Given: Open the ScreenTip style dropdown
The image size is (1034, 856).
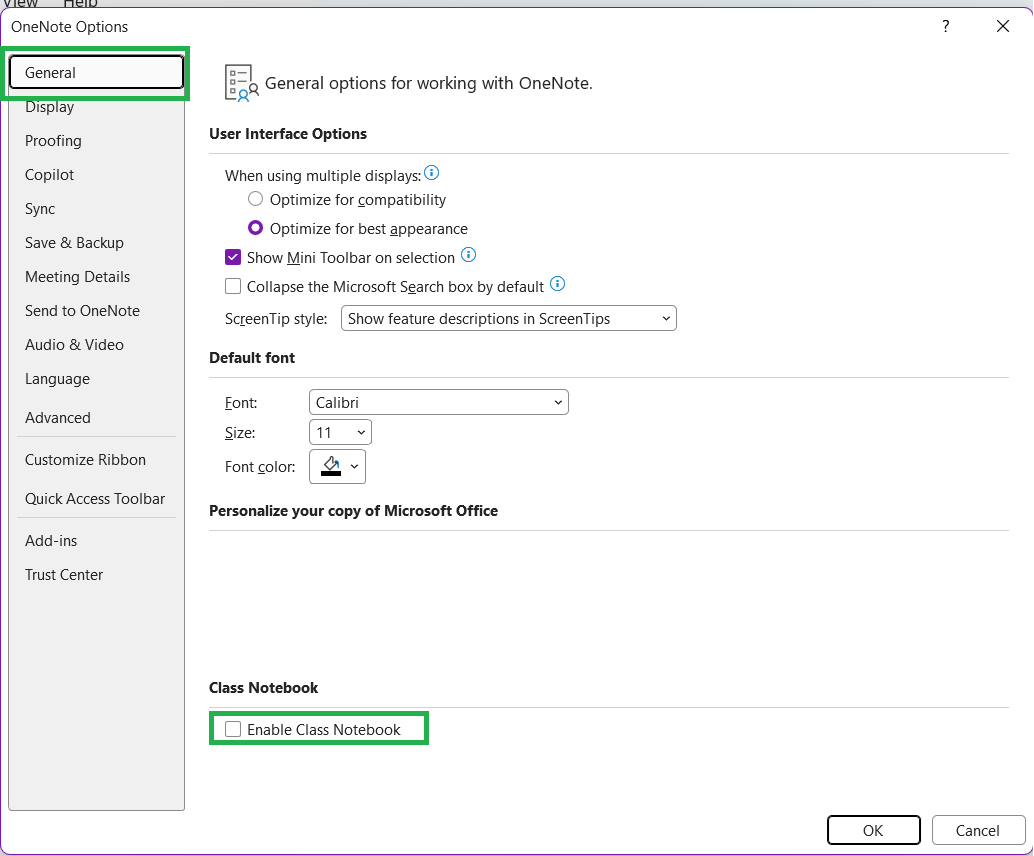Looking at the screenshot, I should pyautogui.click(x=508, y=319).
